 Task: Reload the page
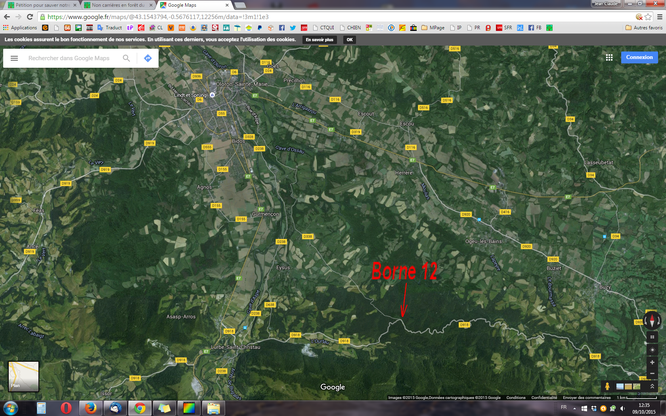30,17
